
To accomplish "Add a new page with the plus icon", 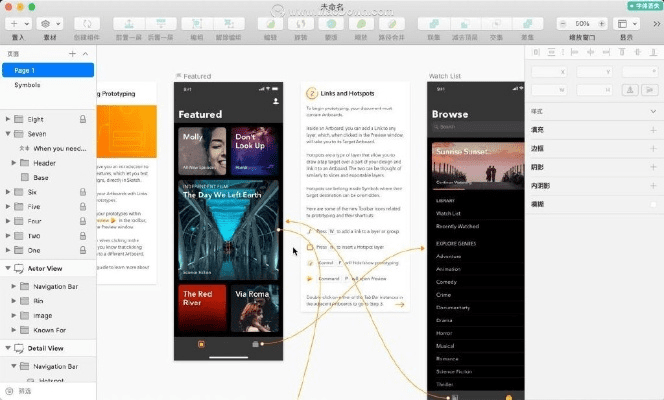I will coord(72,53).
